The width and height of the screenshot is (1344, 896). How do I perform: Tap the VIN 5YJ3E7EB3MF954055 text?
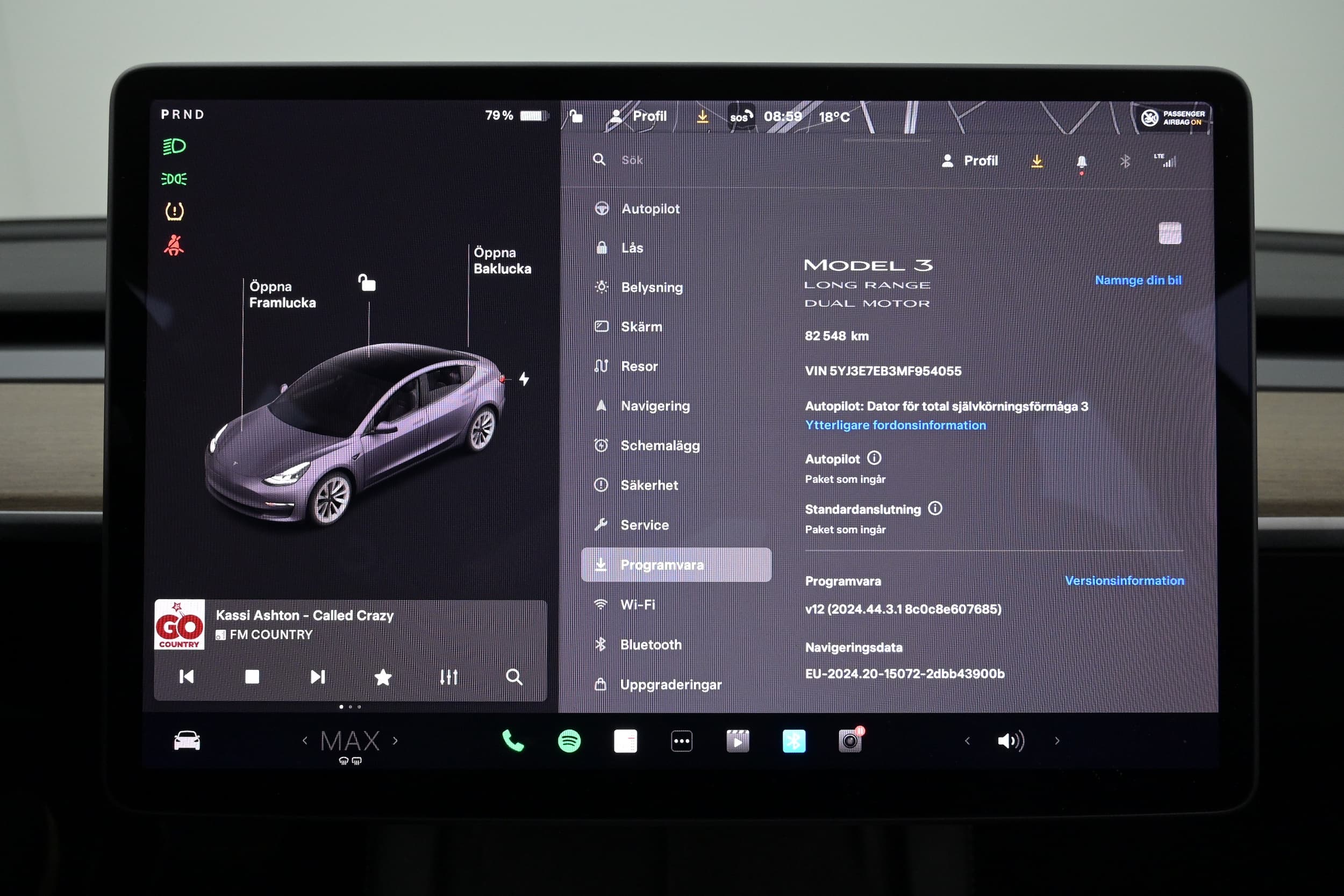pyautogui.click(x=883, y=371)
